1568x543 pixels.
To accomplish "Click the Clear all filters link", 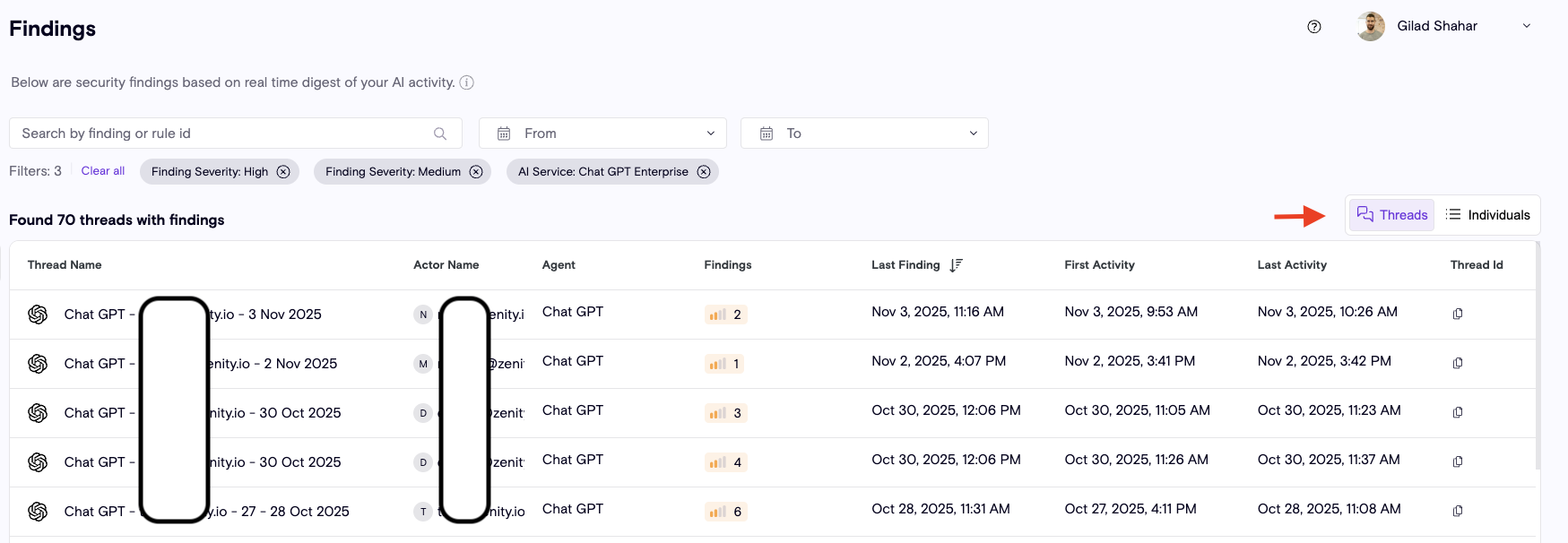I will coord(103,171).
